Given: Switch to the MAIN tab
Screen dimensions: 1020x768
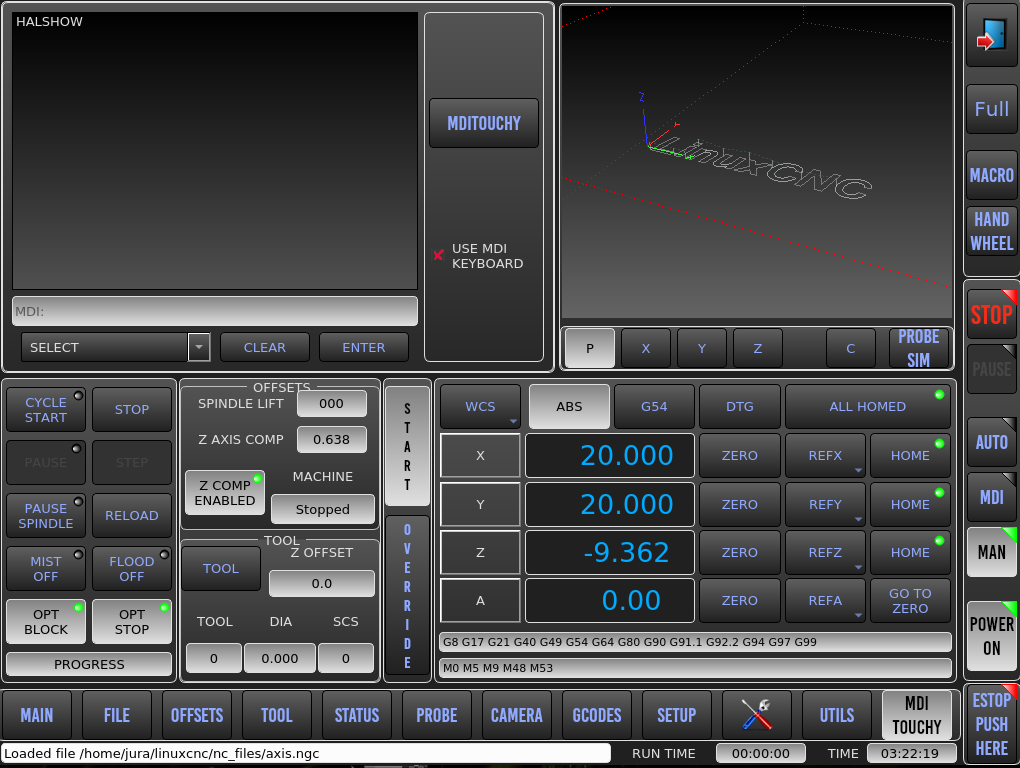Looking at the screenshot, I should coord(37,715).
